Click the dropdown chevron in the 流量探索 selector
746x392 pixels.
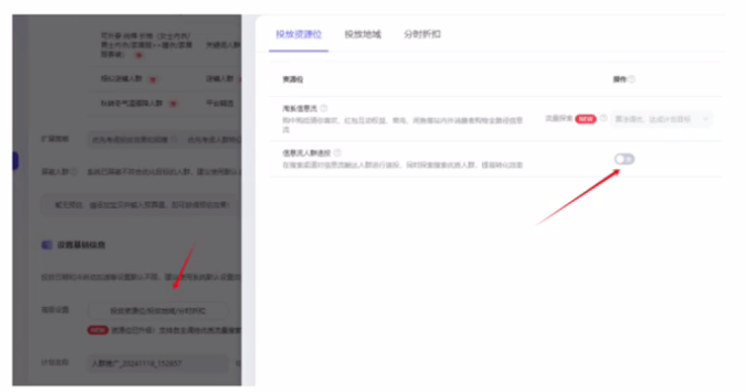tap(706, 119)
